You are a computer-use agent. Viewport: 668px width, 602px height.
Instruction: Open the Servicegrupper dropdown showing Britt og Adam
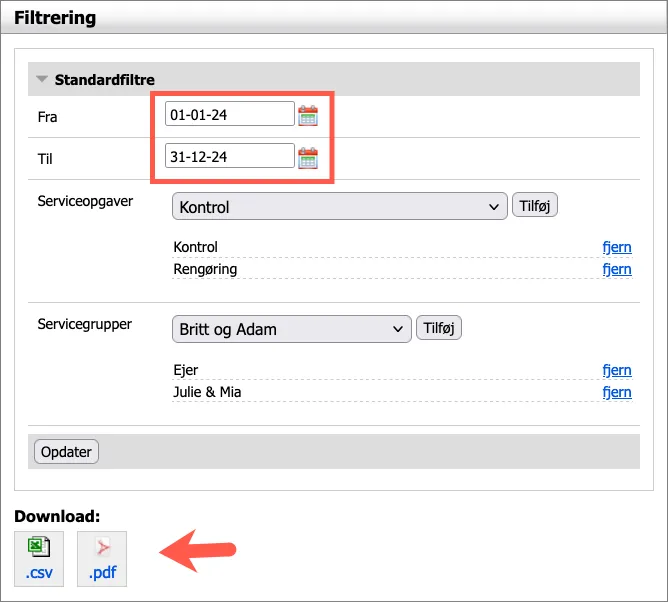pyautogui.click(x=291, y=329)
